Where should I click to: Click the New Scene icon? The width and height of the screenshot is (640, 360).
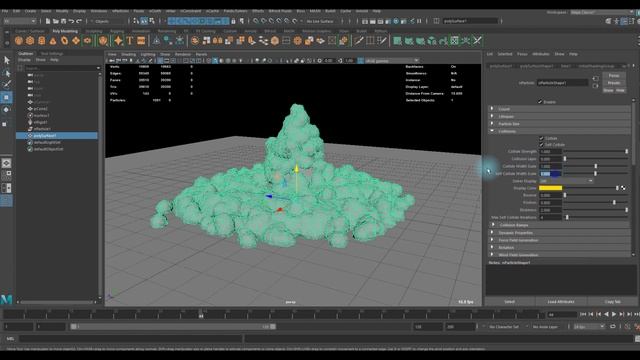point(48,21)
